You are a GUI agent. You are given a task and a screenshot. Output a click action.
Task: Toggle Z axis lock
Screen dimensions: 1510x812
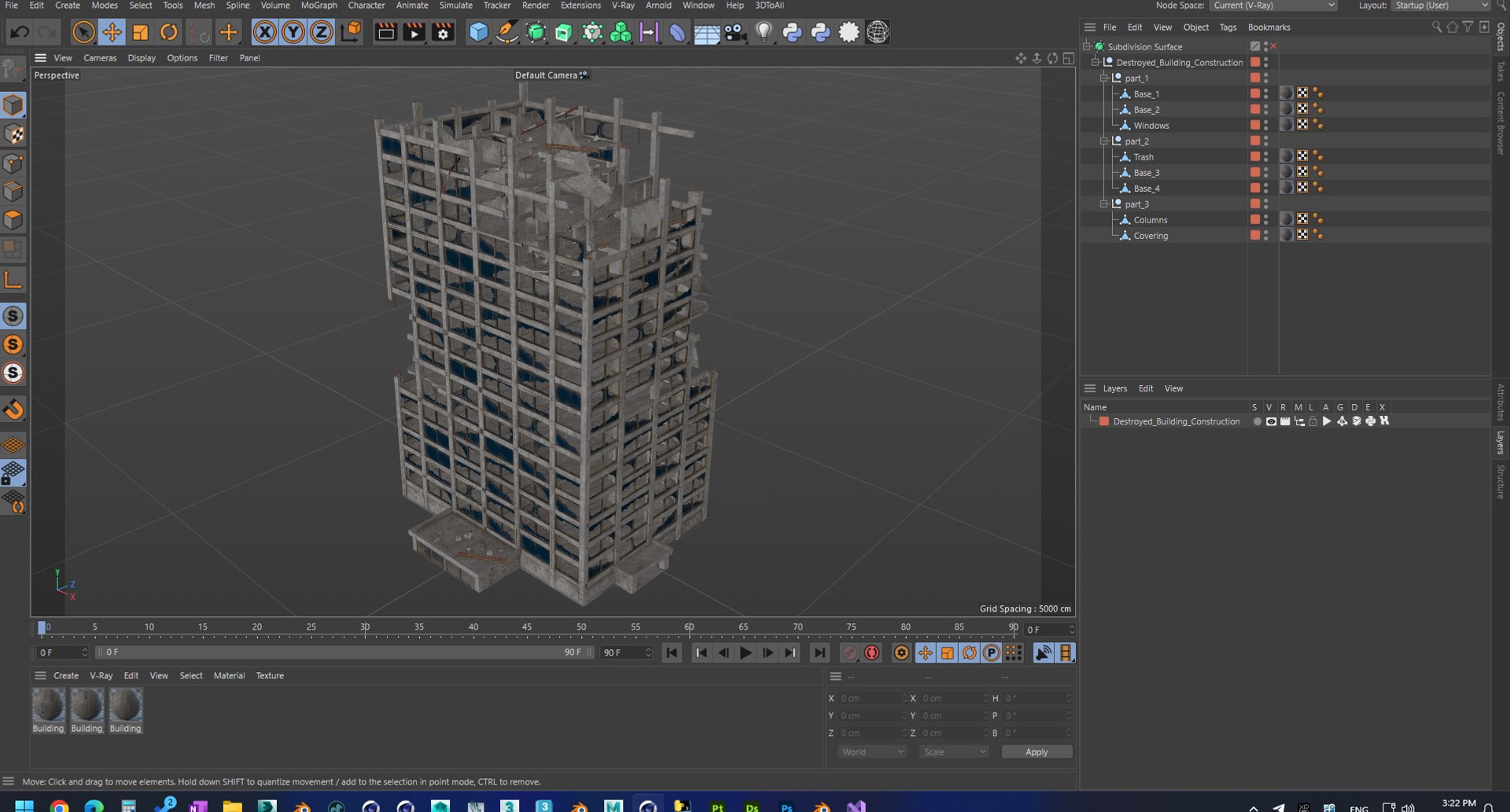click(x=322, y=32)
